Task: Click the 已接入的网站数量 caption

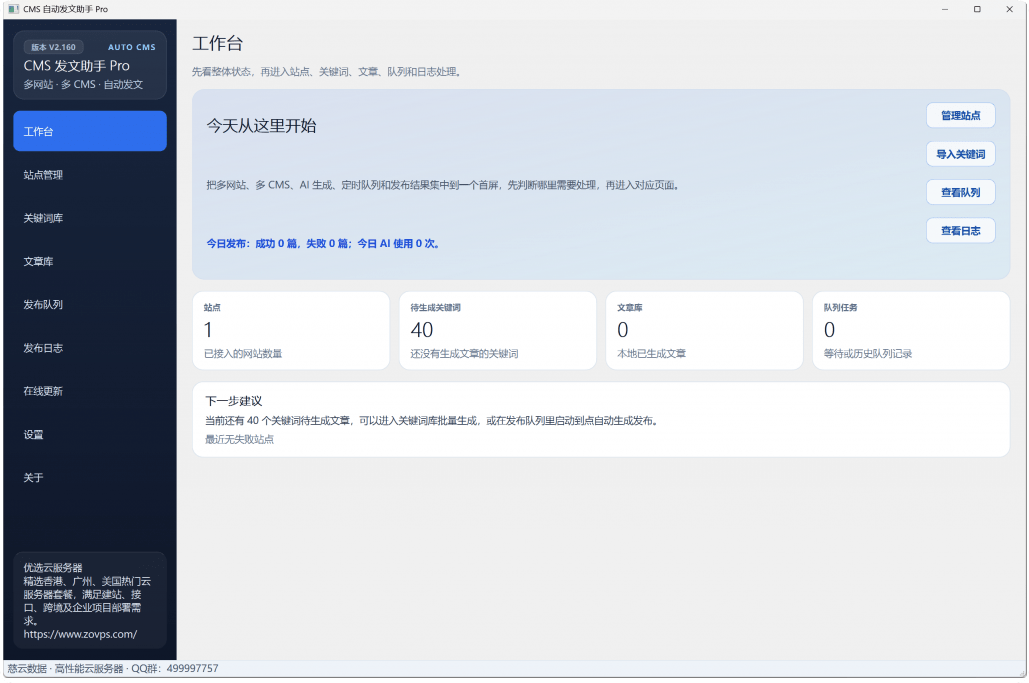Action: [x=243, y=354]
